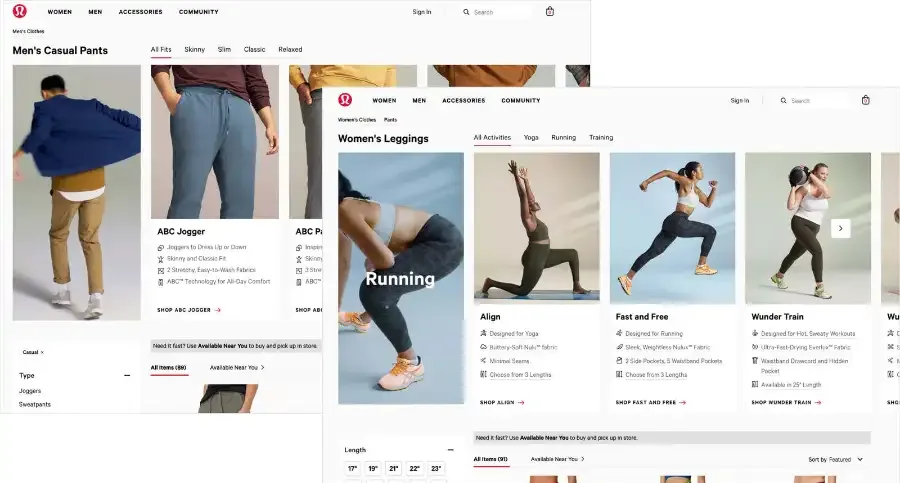
Task: Select the 'All Items (91)' tab
Action: pyautogui.click(x=491, y=459)
